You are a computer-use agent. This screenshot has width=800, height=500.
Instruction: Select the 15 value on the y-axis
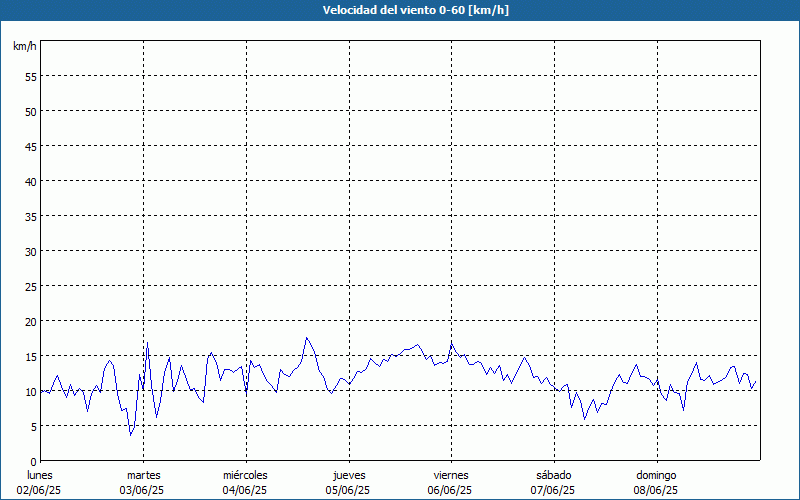coord(31,357)
